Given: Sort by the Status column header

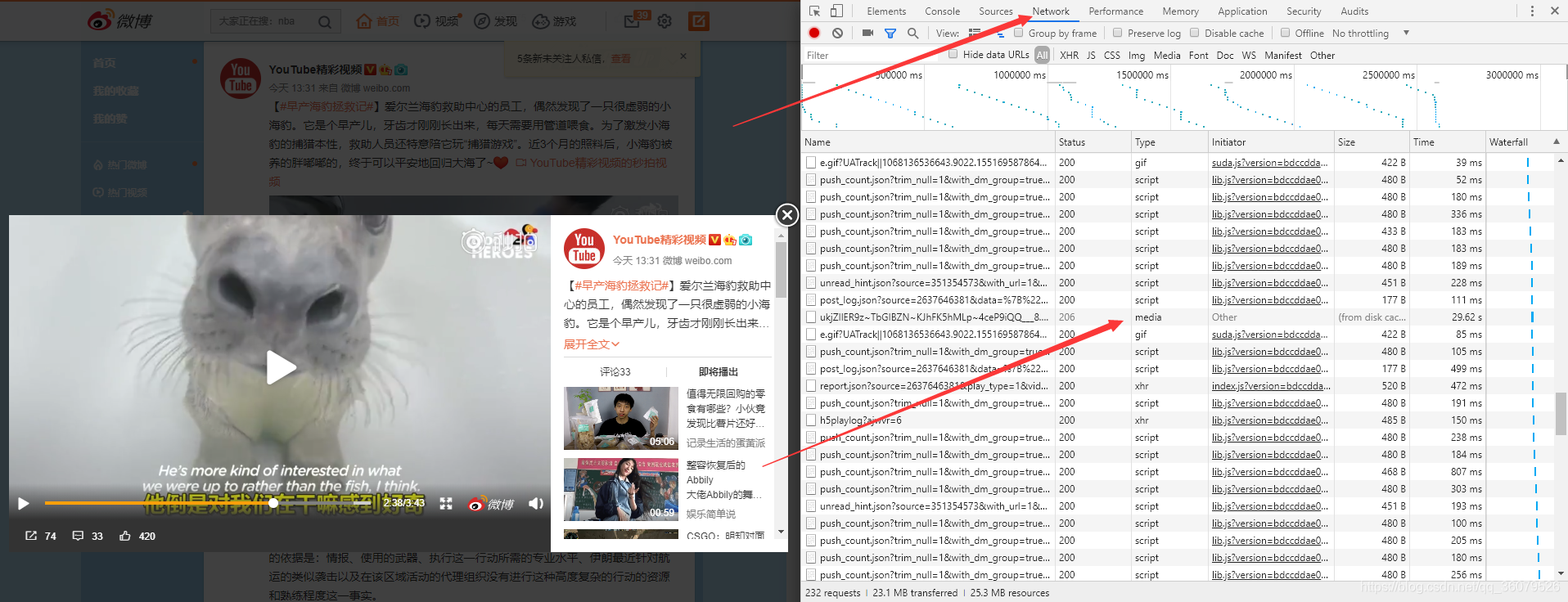Looking at the screenshot, I should (x=1093, y=142).
